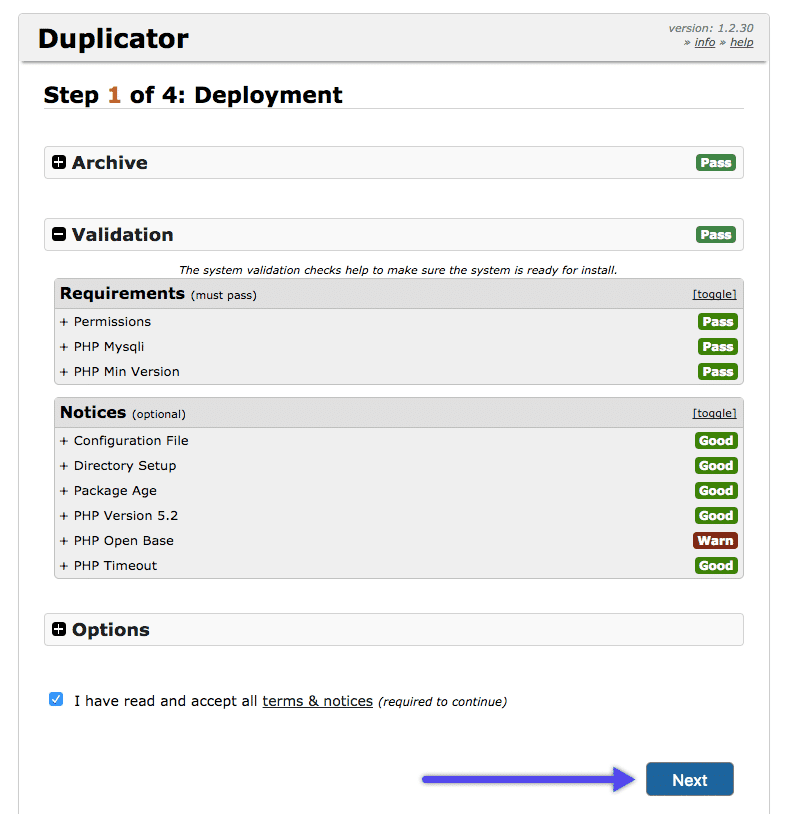787x814 pixels.
Task: Click the Notices header text
Action: click(93, 413)
